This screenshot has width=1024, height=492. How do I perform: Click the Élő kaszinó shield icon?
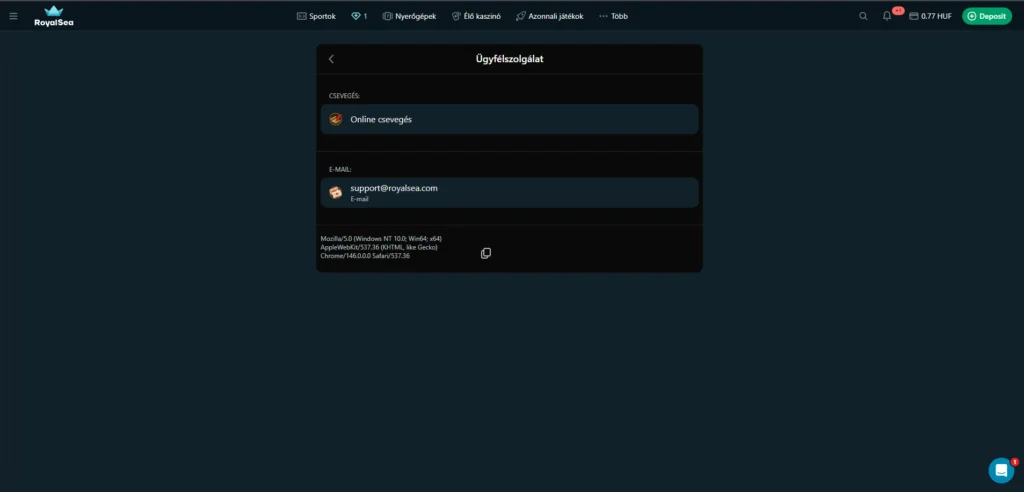[x=456, y=16]
